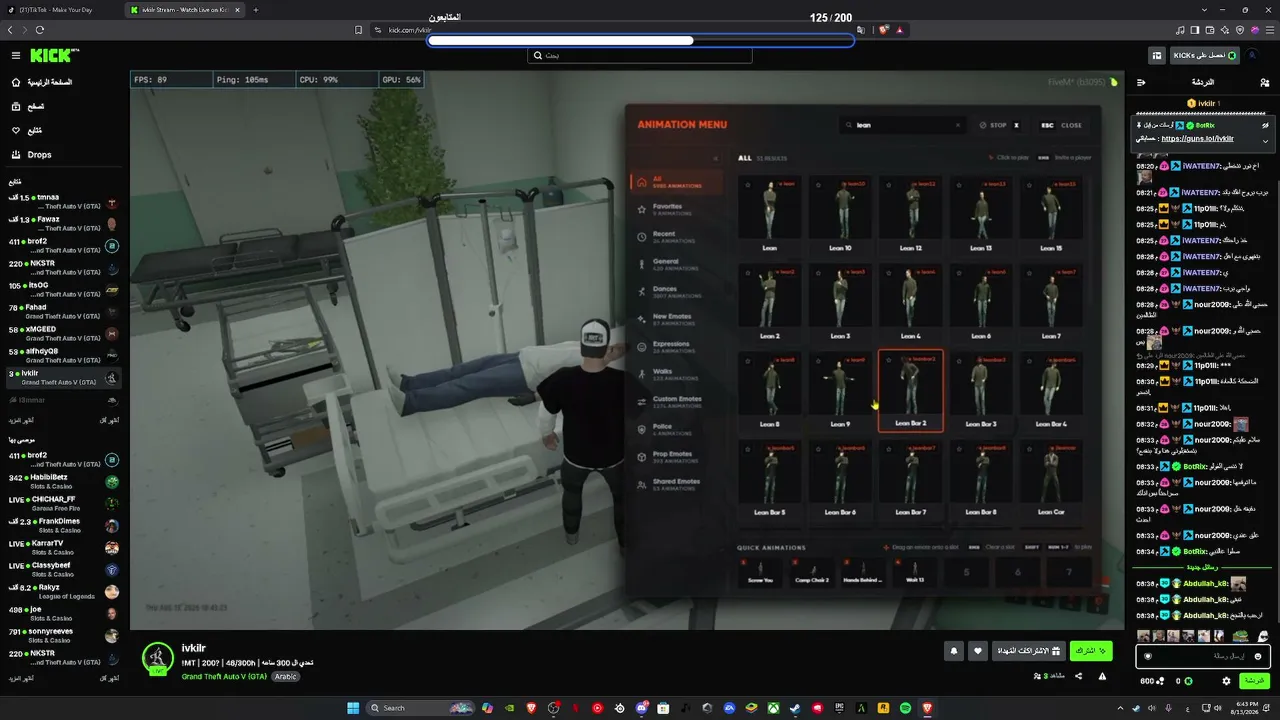Image resolution: width=1280 pixels, height=720 pixels.
Task: Collapse the animation category sidebar
Action: coord(715,158)
